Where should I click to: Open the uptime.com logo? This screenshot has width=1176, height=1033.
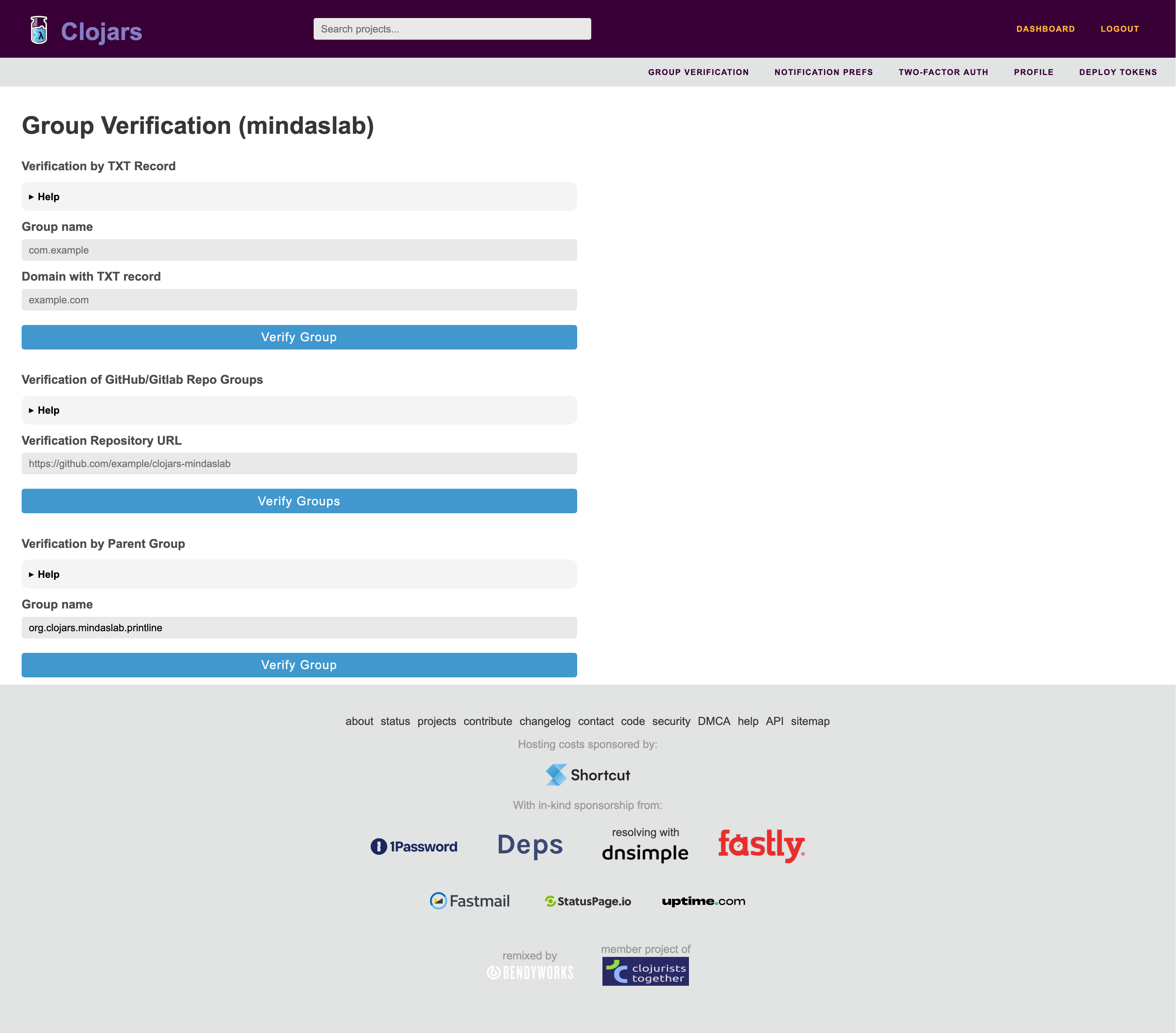[x=703, y=901]
